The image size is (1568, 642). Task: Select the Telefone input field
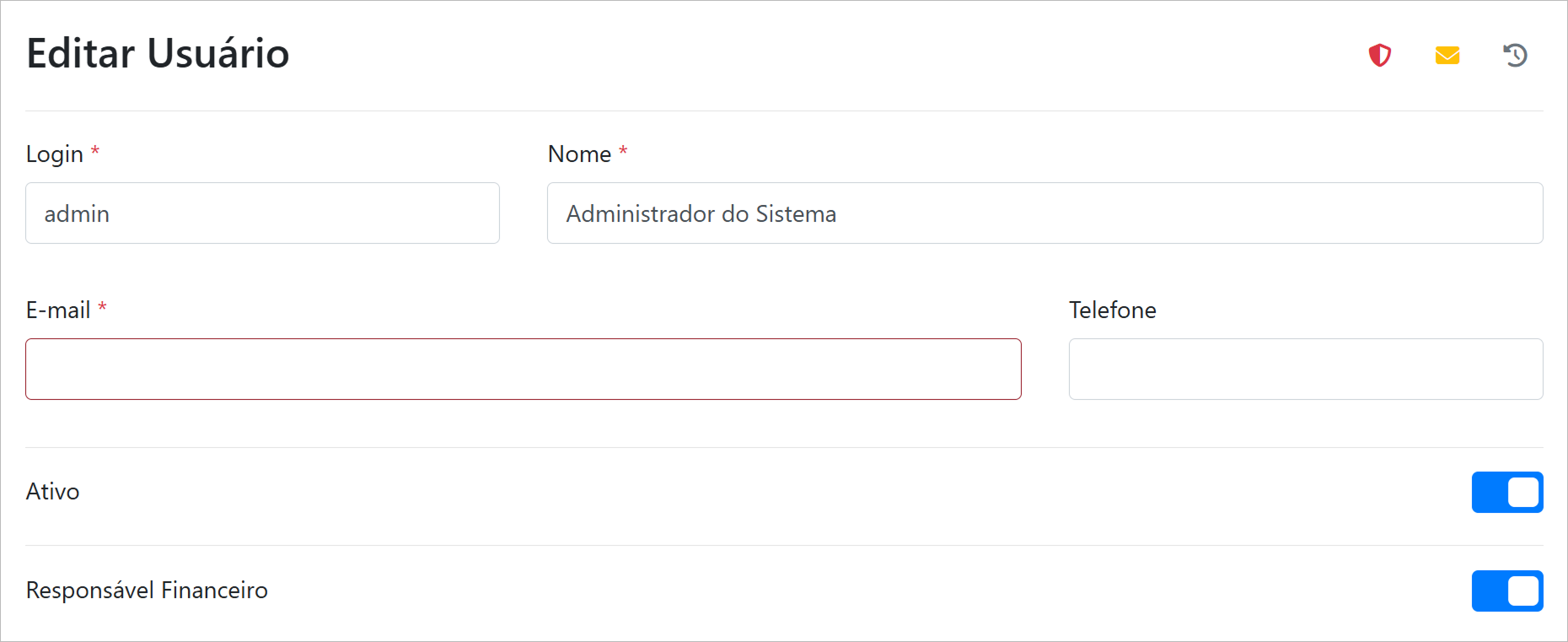tap(1305, 370)
